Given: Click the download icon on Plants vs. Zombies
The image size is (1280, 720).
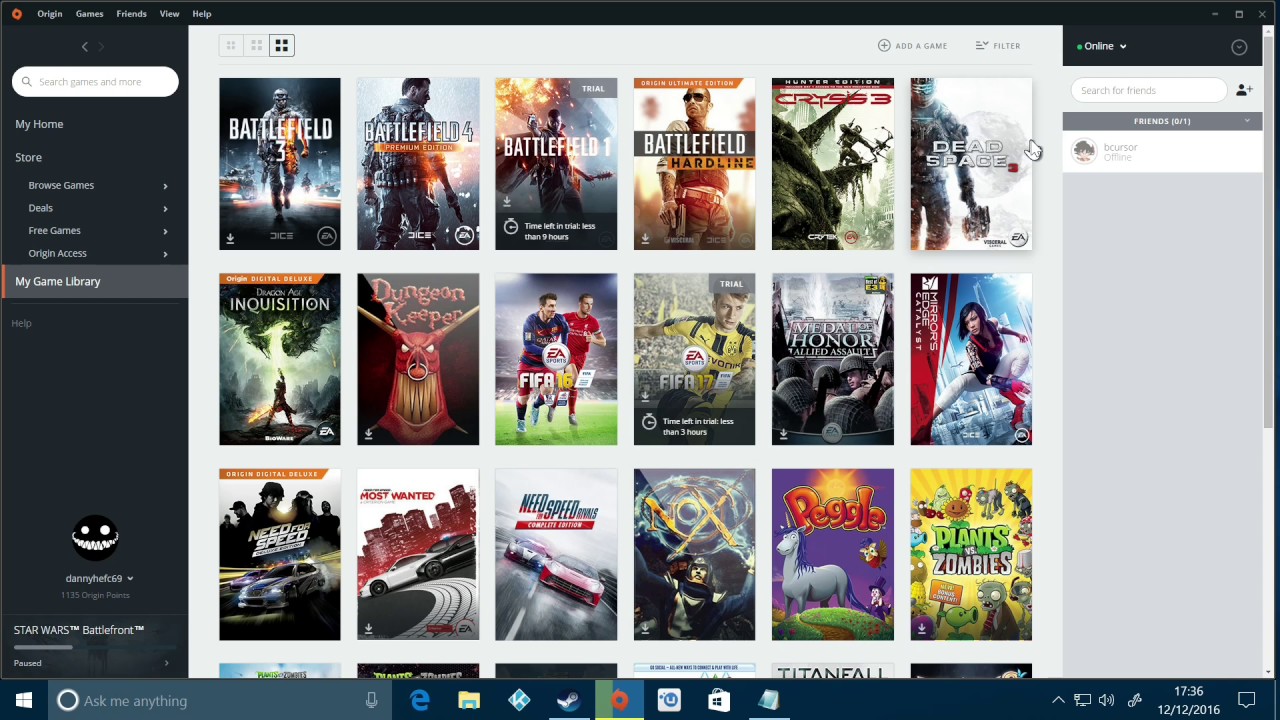Looking at the screenshot, I should [921, 629].
